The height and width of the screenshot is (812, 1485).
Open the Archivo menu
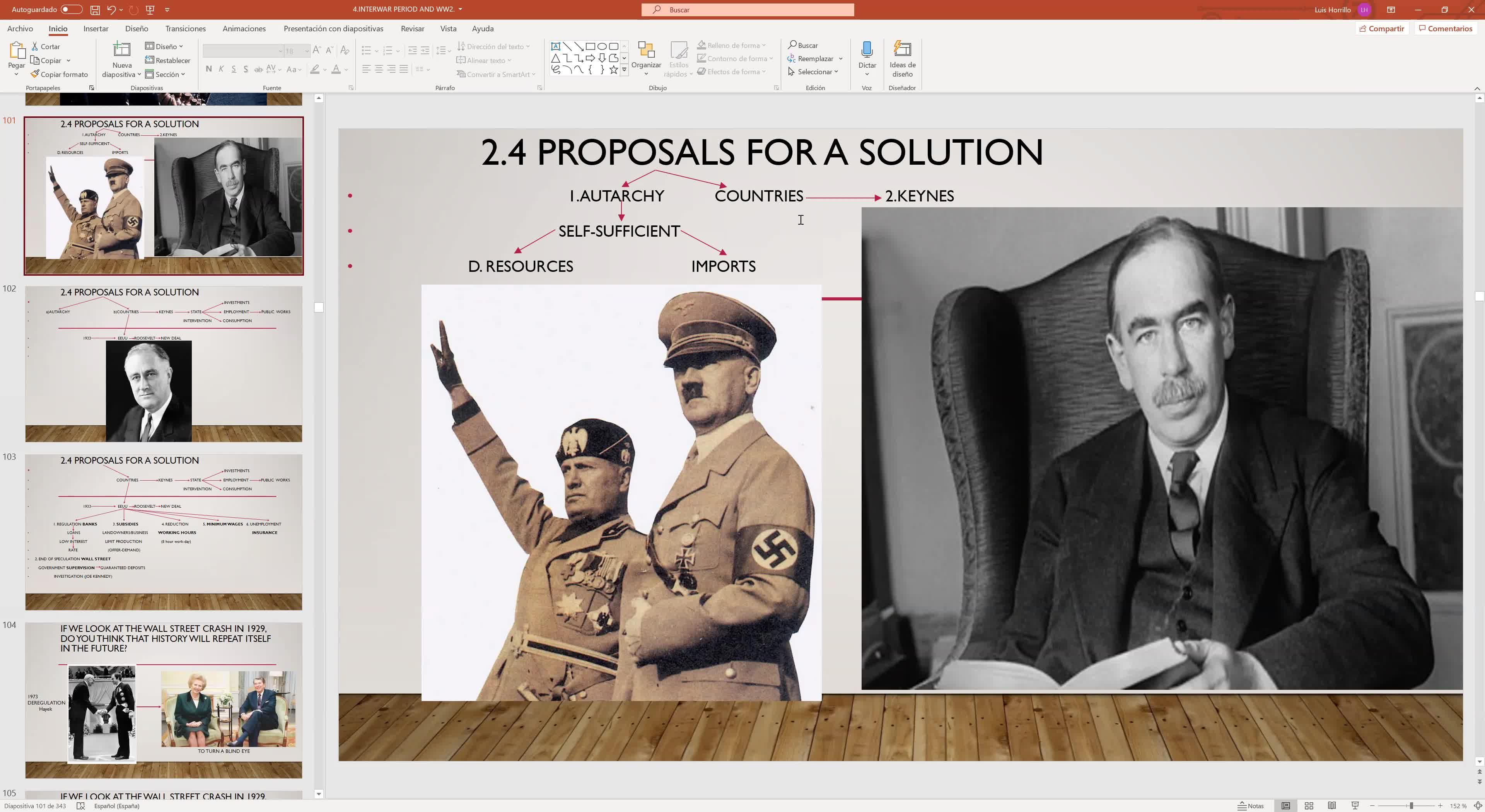coord(20,29)
